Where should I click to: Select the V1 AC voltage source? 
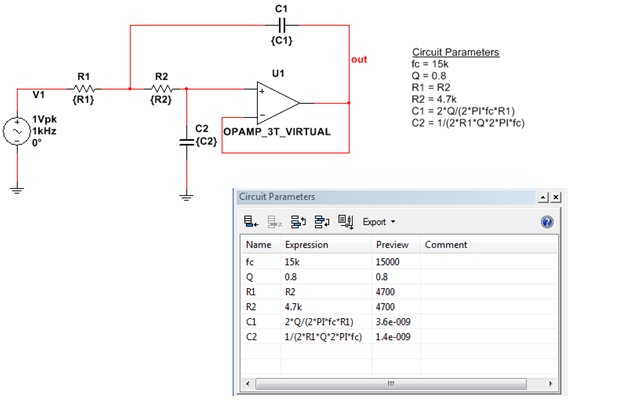pos(18,130)
